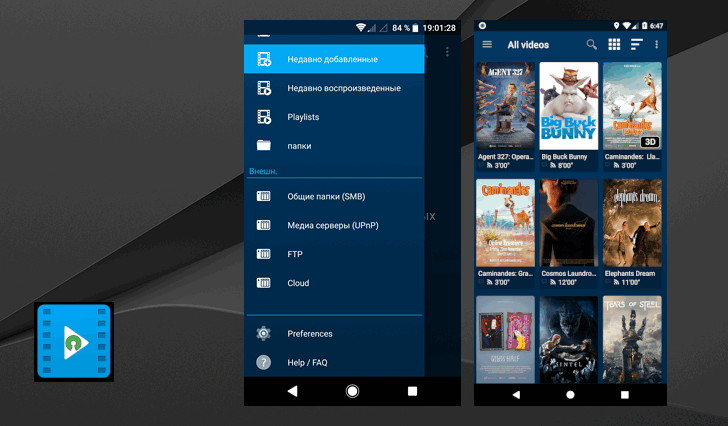This screenshot has height=426, width=728.
Task: Click the Big Buck Bunny title text
Action: 564,157
